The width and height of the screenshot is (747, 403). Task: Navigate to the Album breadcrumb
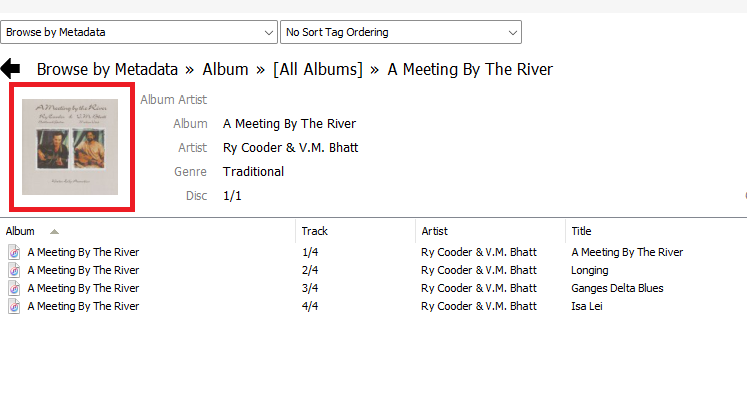pyautogui.click(x=225, y=69)
